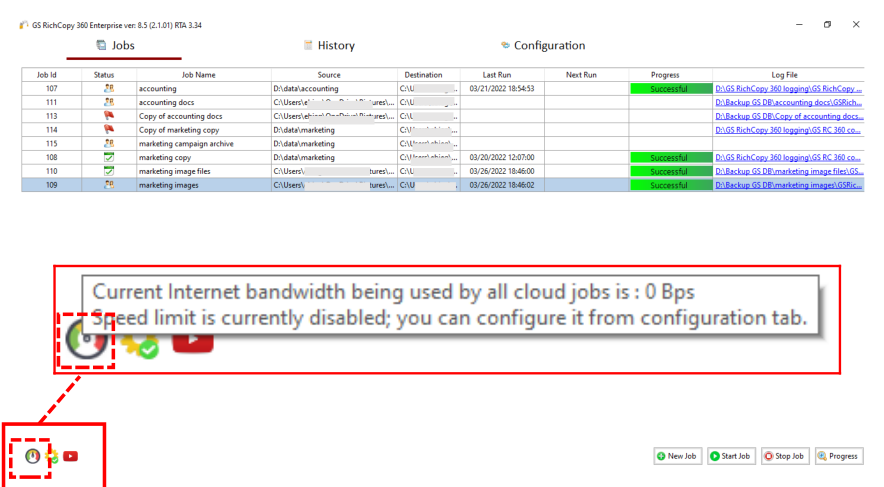Select 'marketing campaign archive' job name
The width and height of the screenshot is (884, 487).
[x=186, y=144]
